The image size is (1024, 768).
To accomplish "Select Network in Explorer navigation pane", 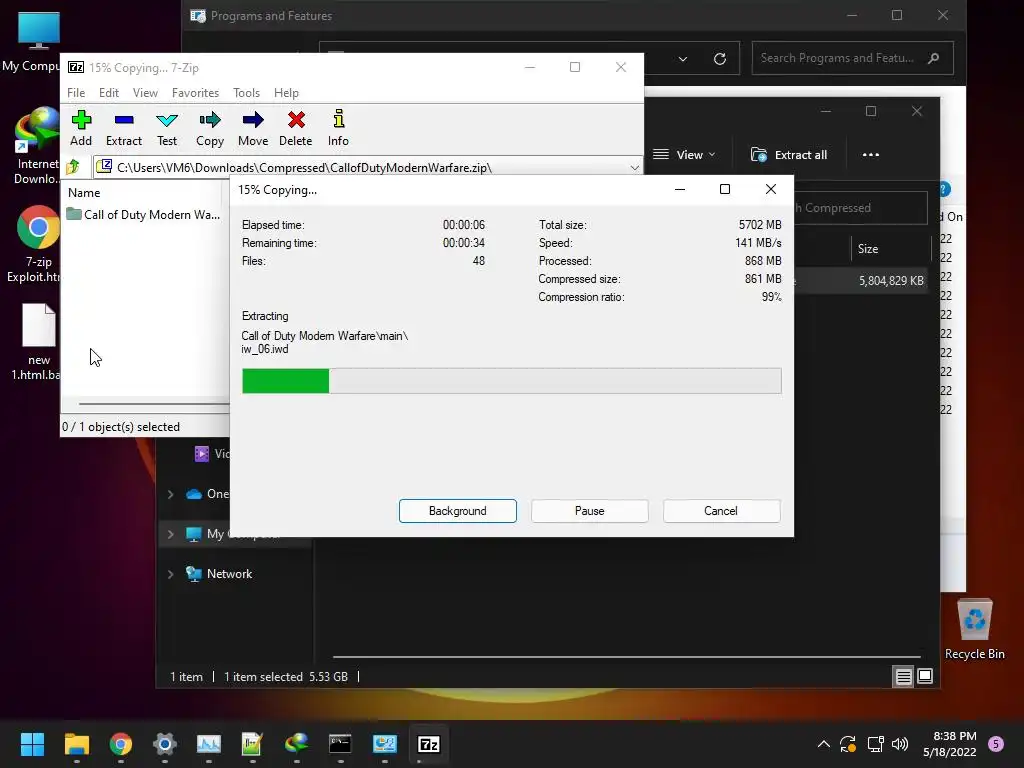I will 229,574.
